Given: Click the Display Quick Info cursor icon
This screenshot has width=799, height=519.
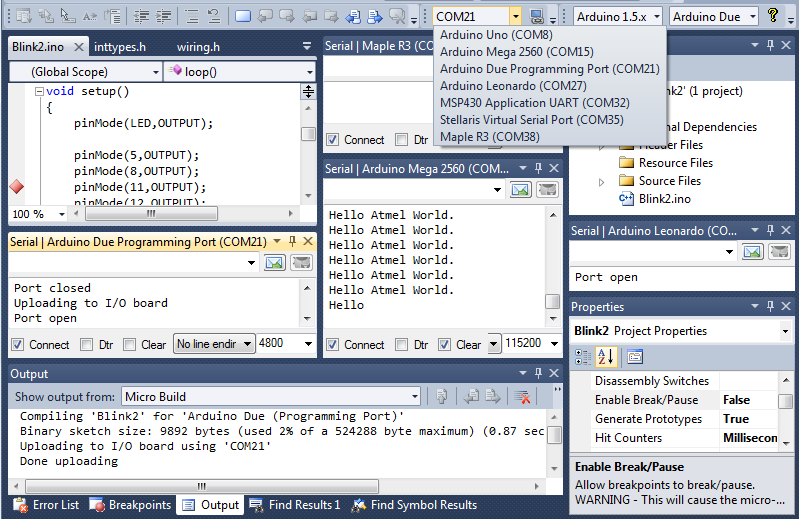Looking at the screenshot, I should [x=68, y=16].
